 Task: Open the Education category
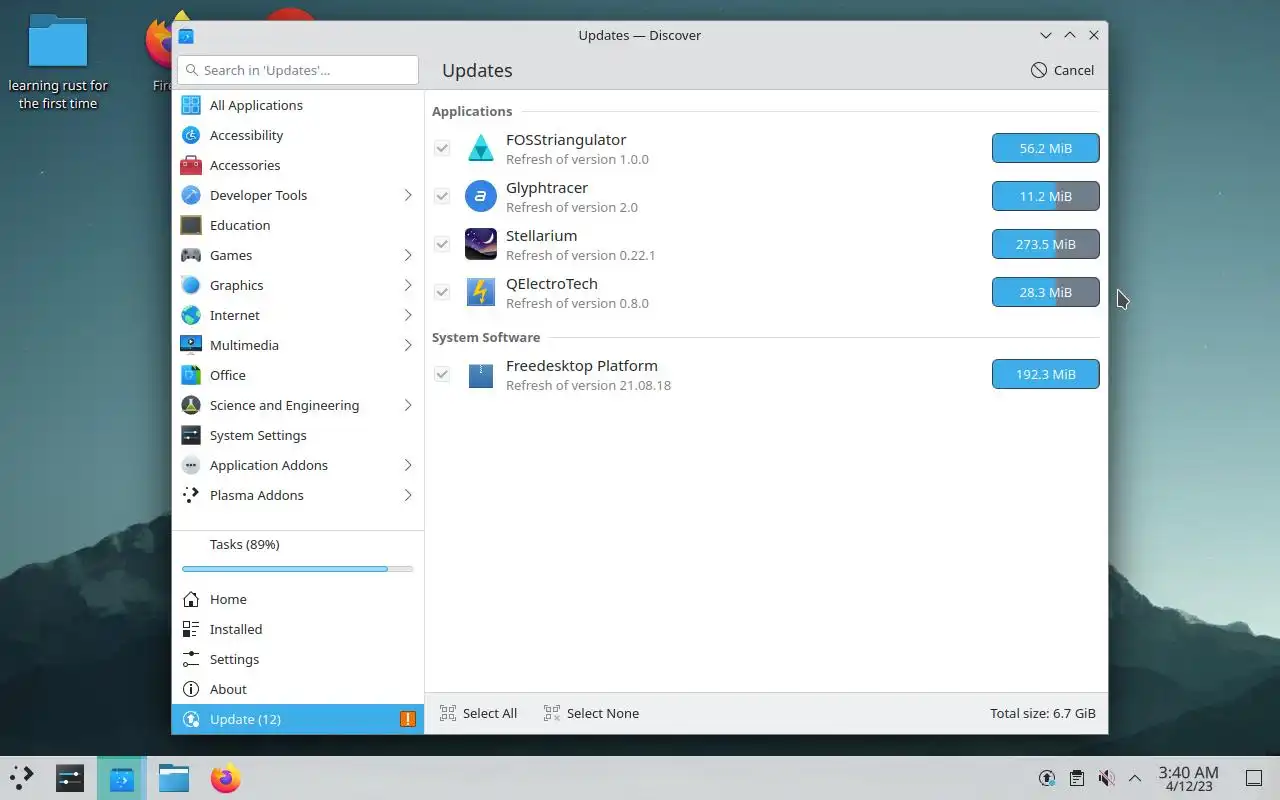pyautogui.click(x=298, y=225)
